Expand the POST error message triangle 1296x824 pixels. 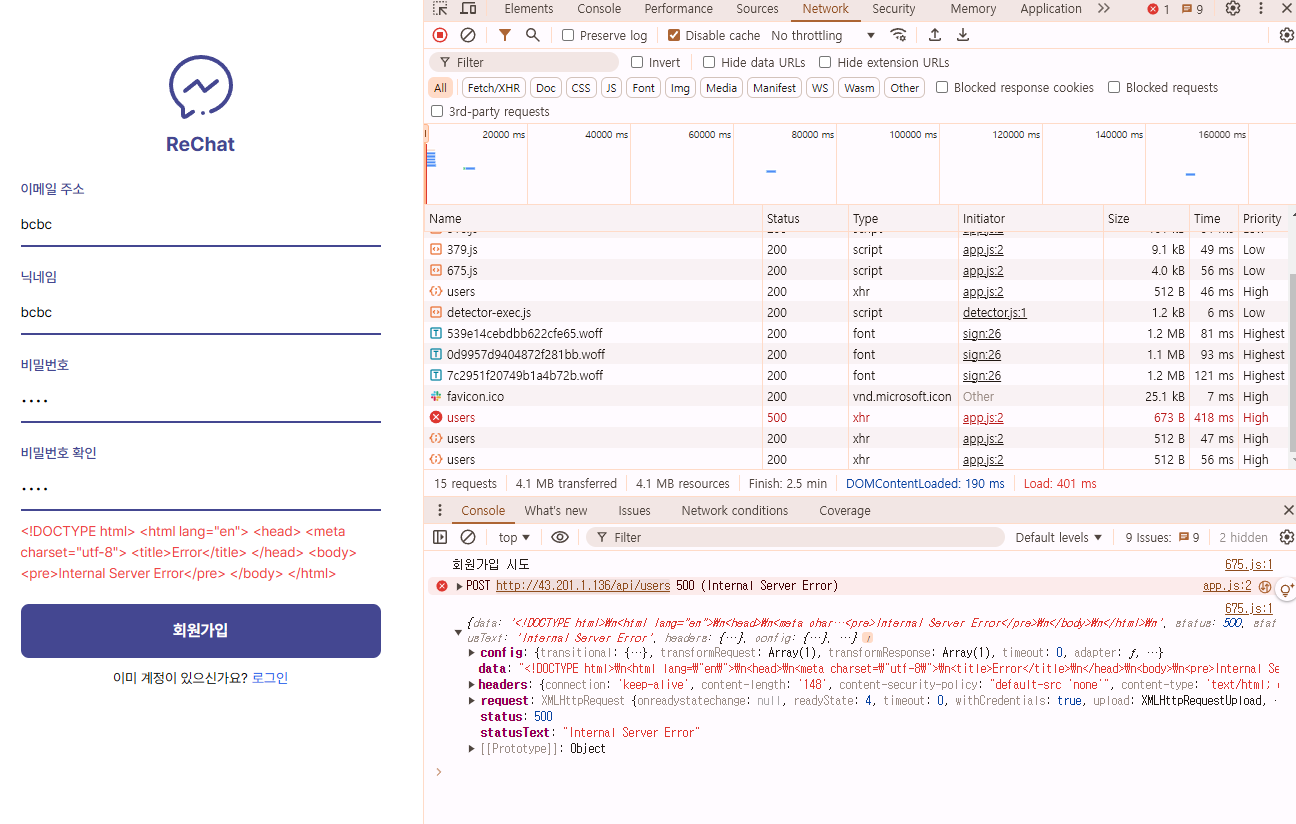460,586
